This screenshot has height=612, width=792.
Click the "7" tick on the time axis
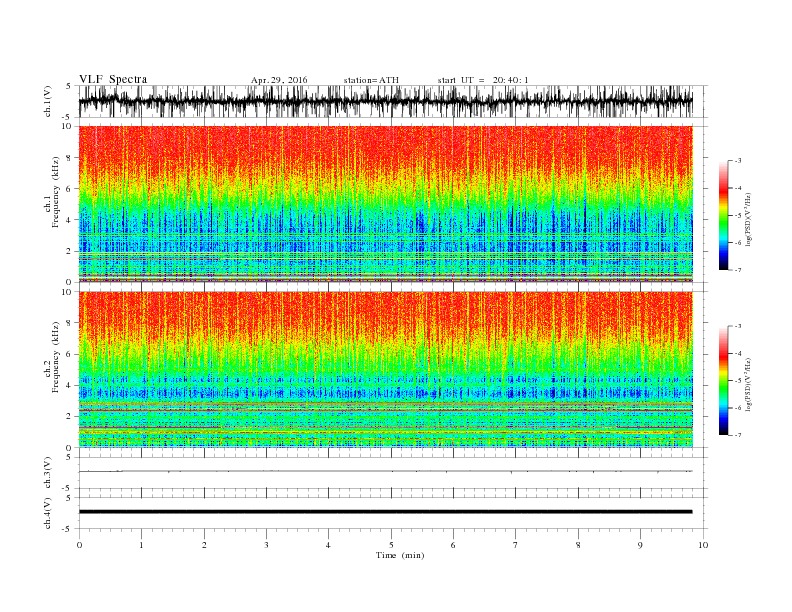tap(516, 545)
